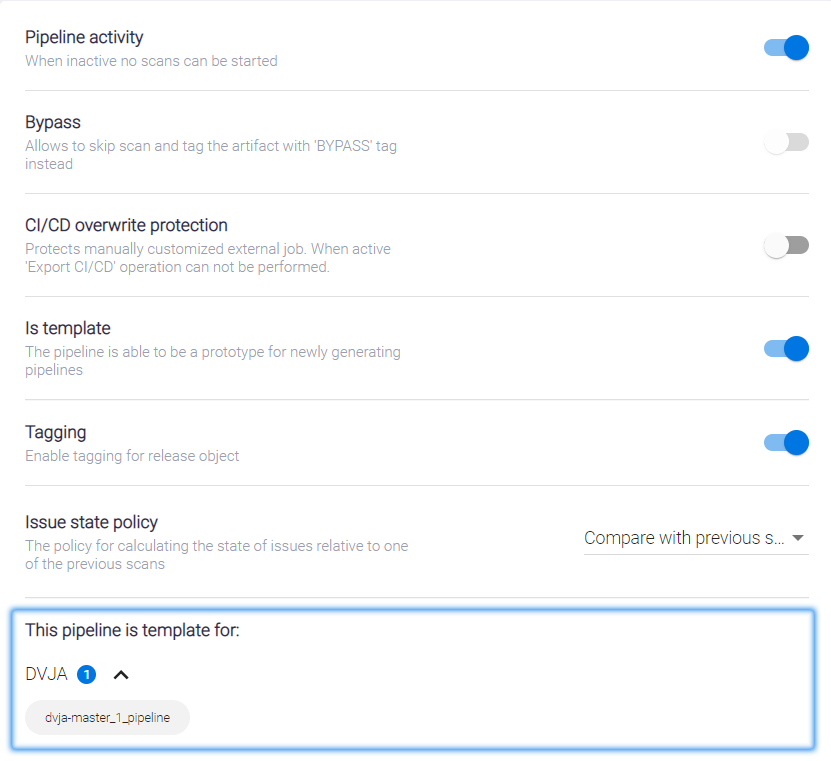Disable the Is template switch
This screenshot has height=761, width=831.
(786, 349)
